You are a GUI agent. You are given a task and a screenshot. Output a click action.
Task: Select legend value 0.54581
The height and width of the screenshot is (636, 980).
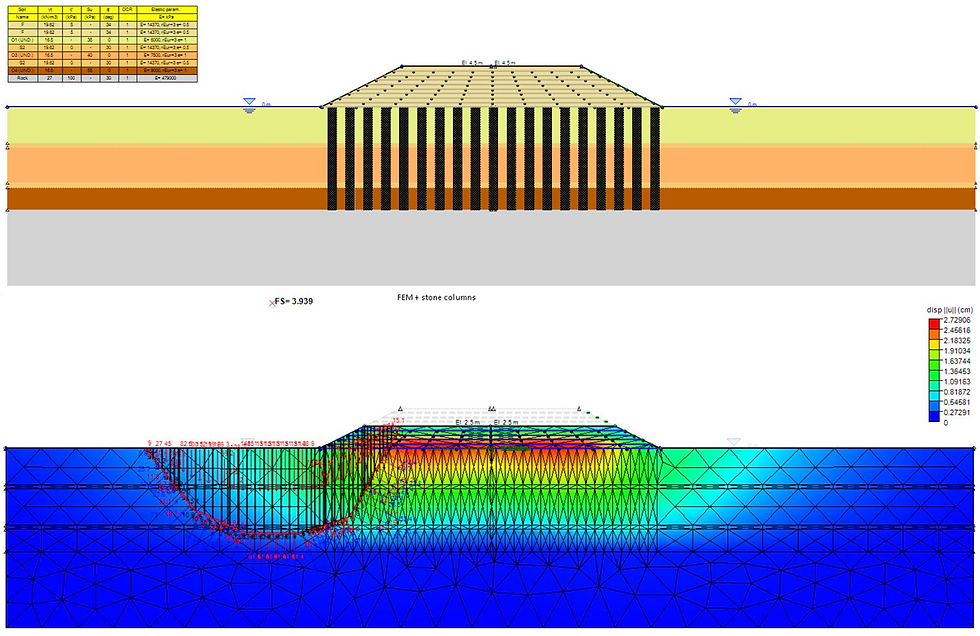click(x=957, y=402)
